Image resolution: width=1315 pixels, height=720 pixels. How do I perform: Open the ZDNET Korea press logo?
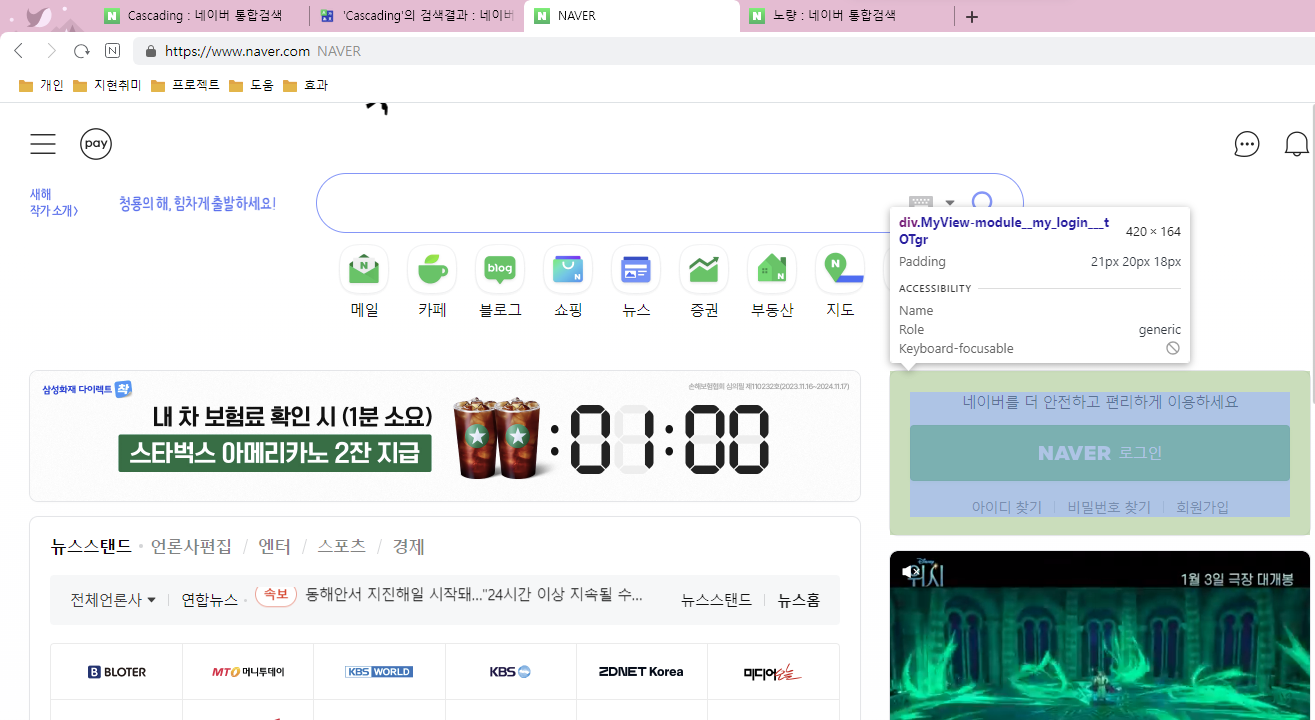click(x=641, y=672)
